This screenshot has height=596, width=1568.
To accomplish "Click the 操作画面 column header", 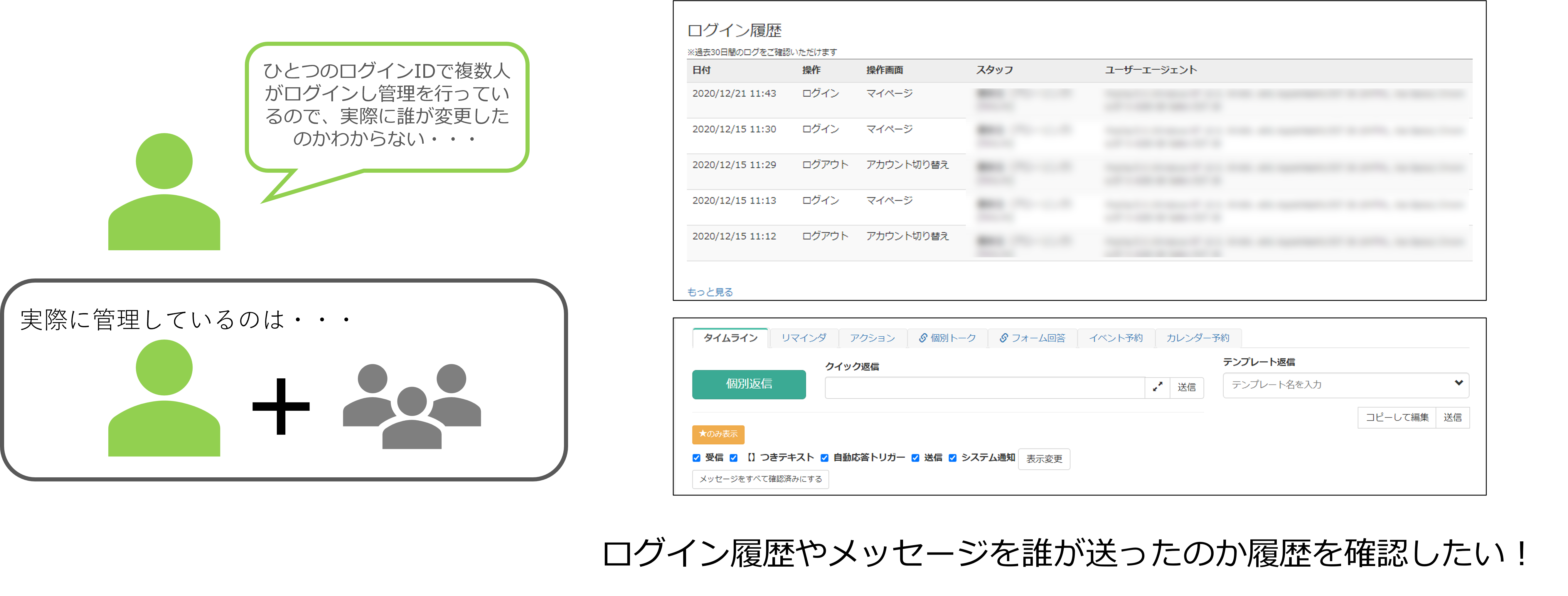I will [x=885, y=70].
